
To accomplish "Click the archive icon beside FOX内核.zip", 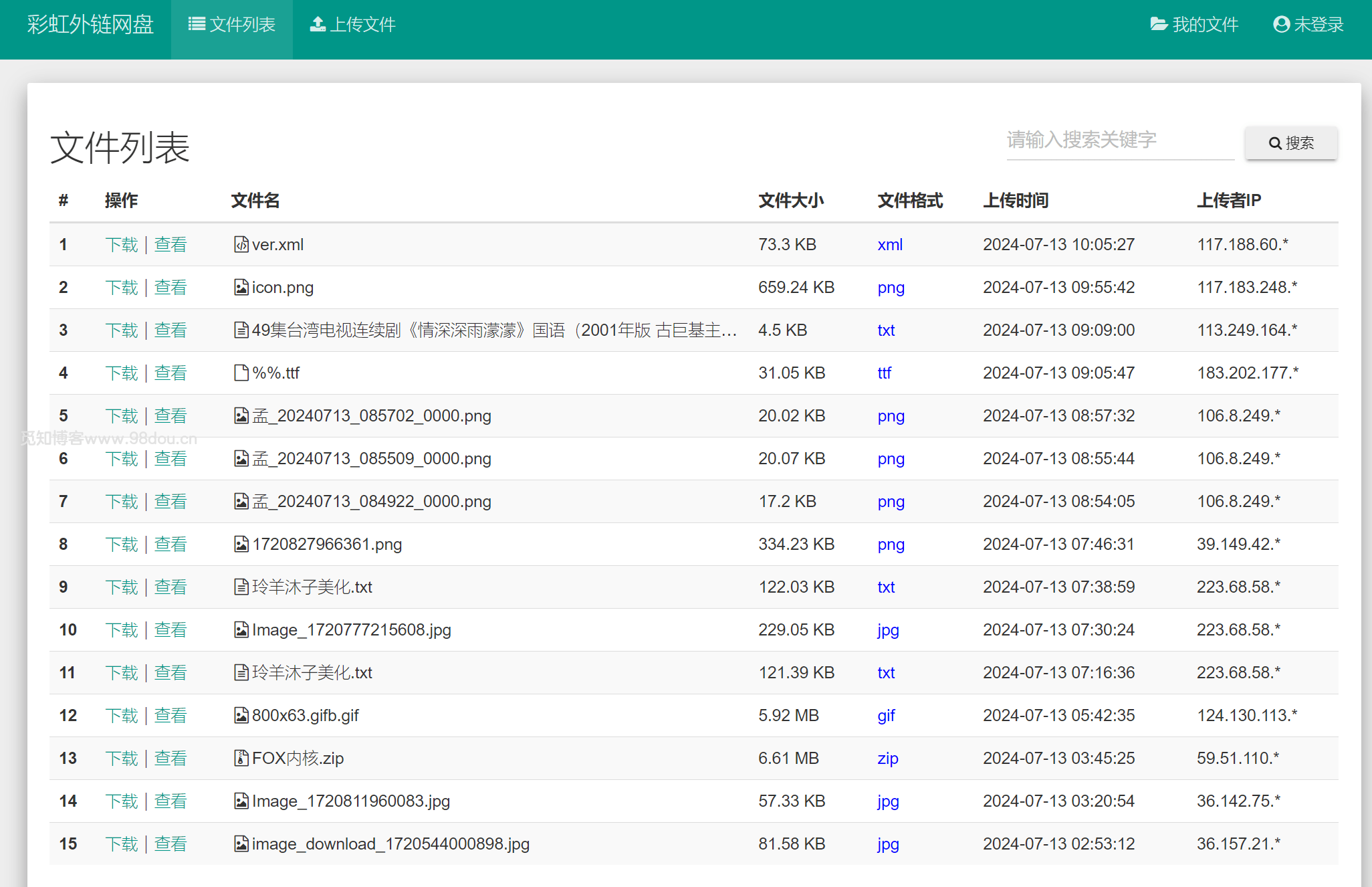I will point(241,759).
